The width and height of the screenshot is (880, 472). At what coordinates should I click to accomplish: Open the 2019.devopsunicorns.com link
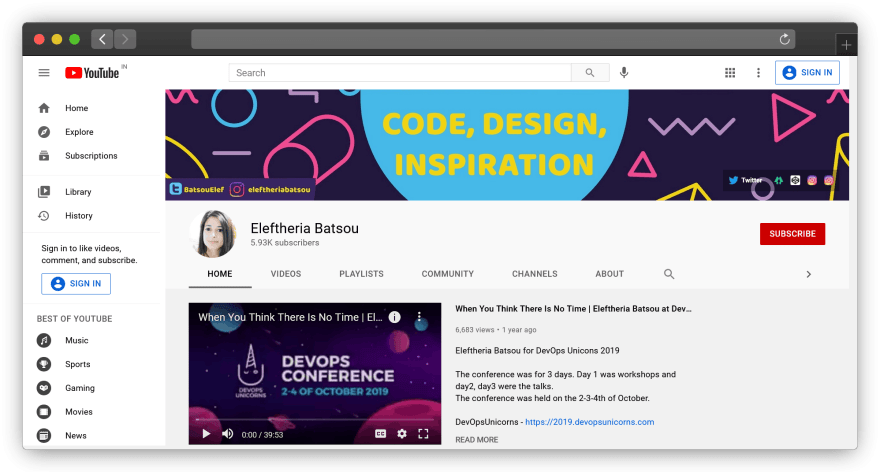pyautogui.click(x=589, y=422)
